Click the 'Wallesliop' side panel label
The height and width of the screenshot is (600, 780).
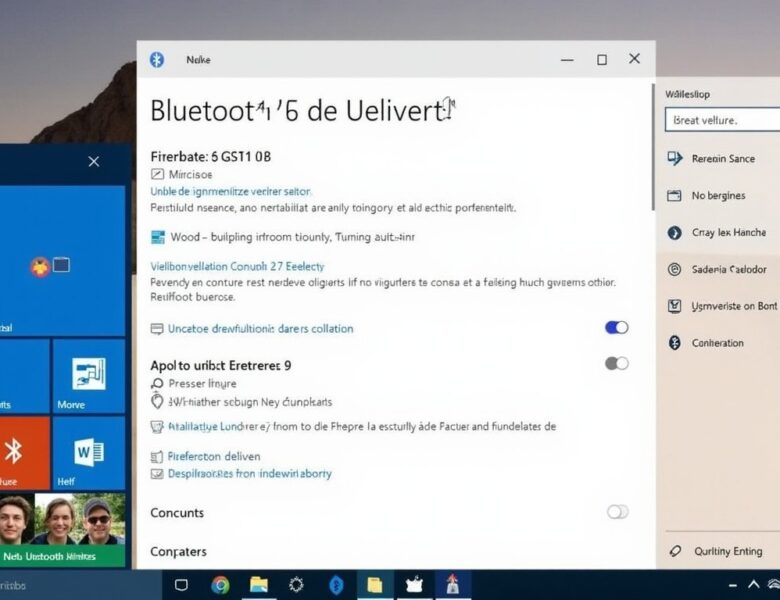[687, 94]
